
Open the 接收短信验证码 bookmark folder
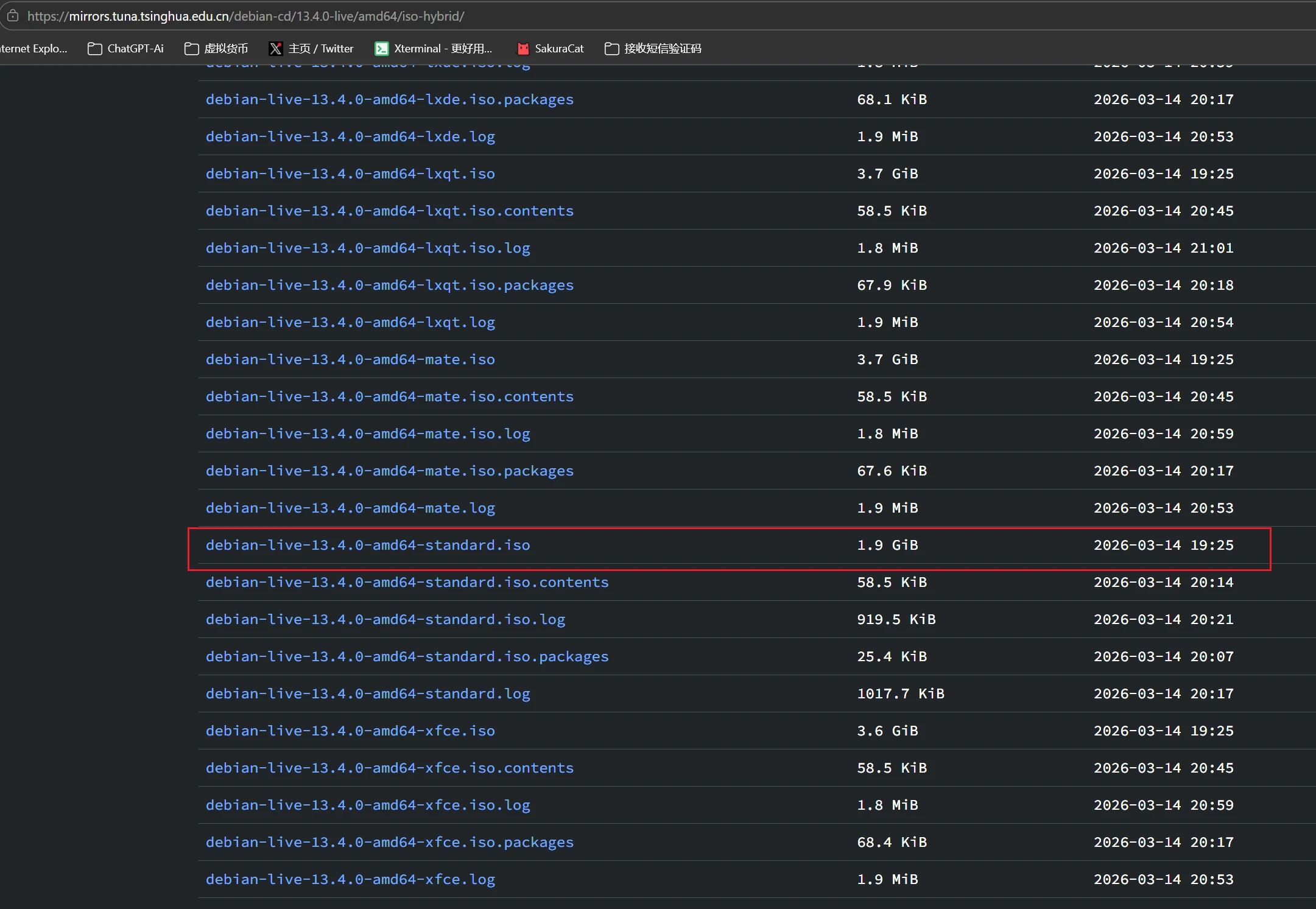click(x=653, y=49)
